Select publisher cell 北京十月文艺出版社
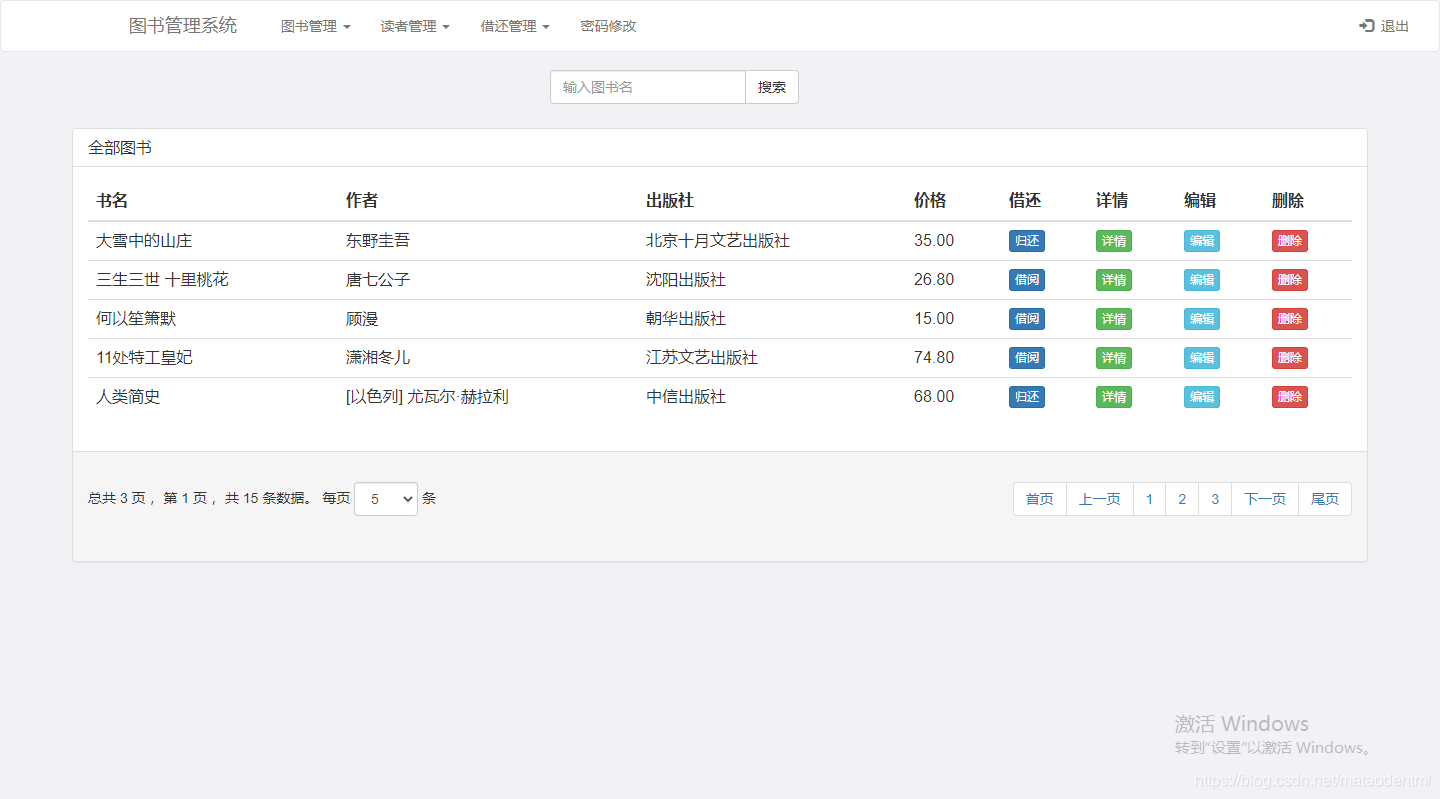This screenshot has width=1440, height=799. point(718,241)
